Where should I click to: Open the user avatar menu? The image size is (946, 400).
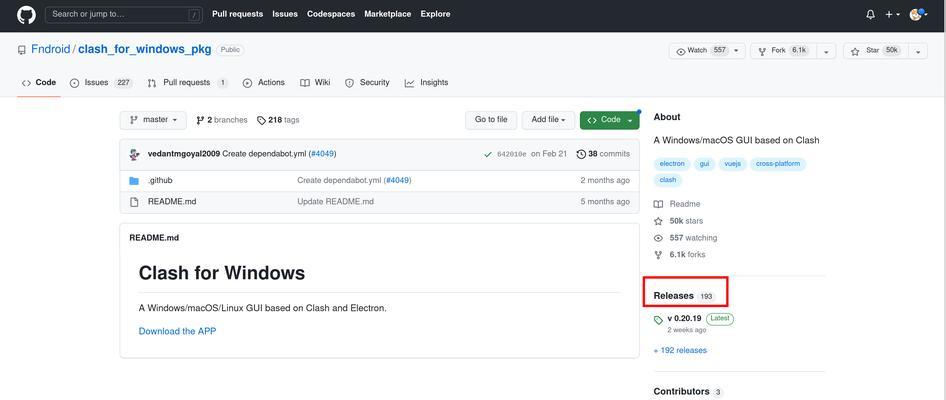916,14
